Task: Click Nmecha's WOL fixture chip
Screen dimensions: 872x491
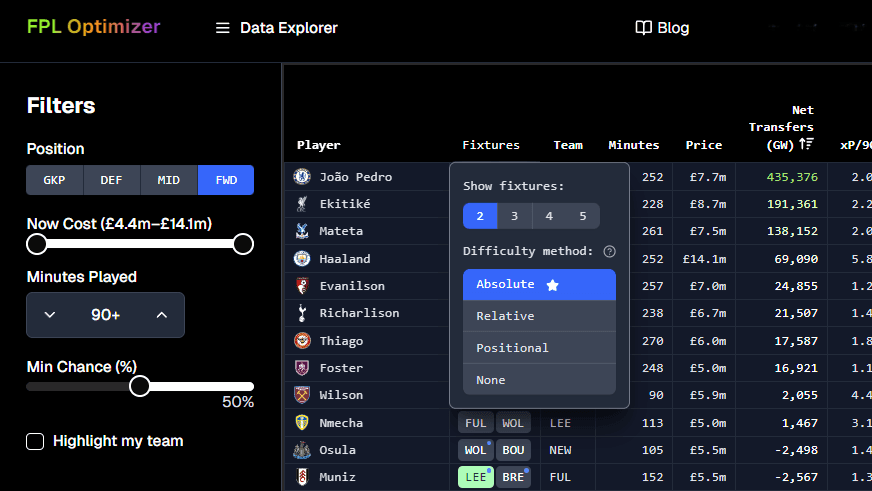Action: point(513,423)
